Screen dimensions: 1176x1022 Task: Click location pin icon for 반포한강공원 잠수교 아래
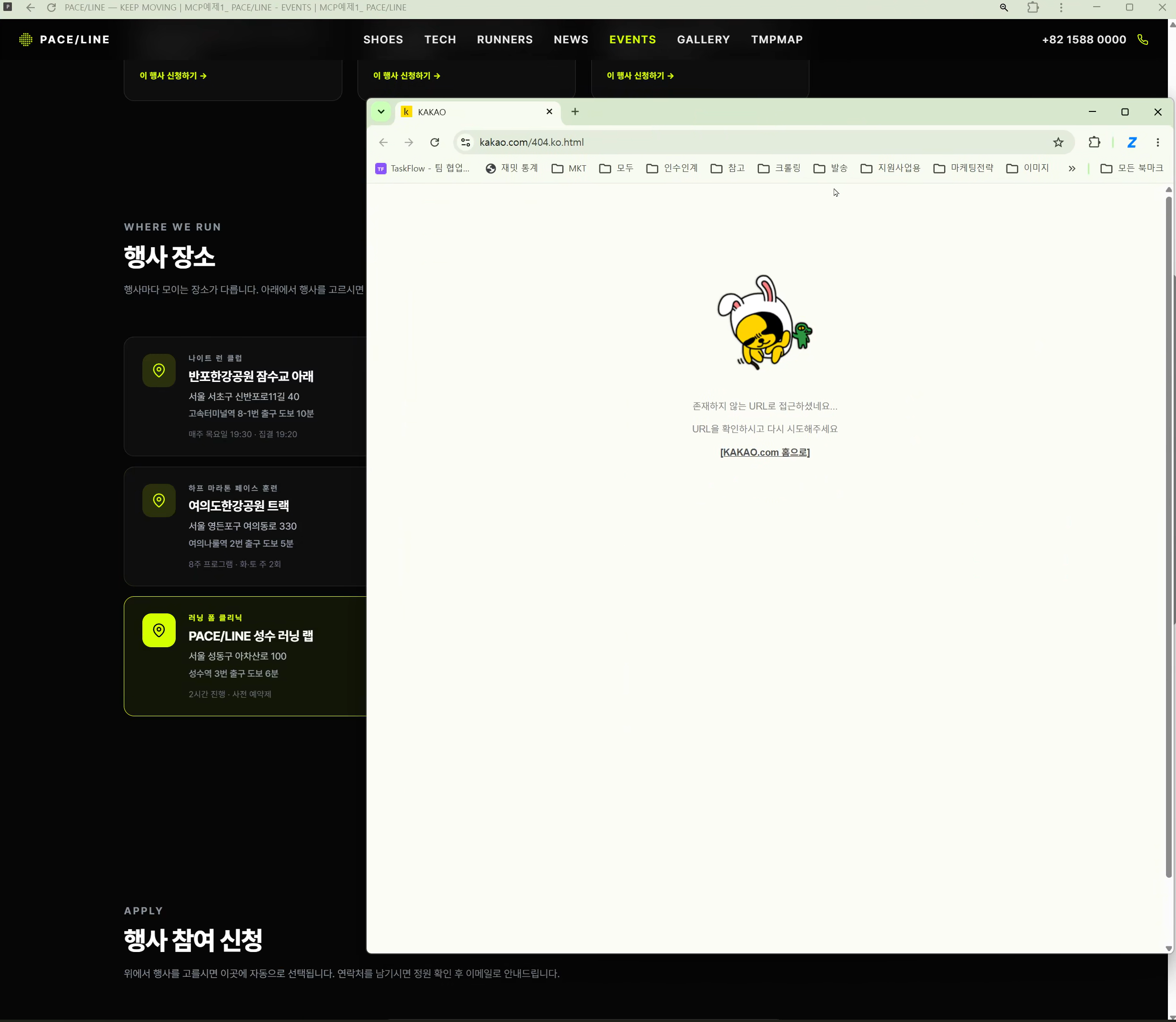click(x=159, y=370)
